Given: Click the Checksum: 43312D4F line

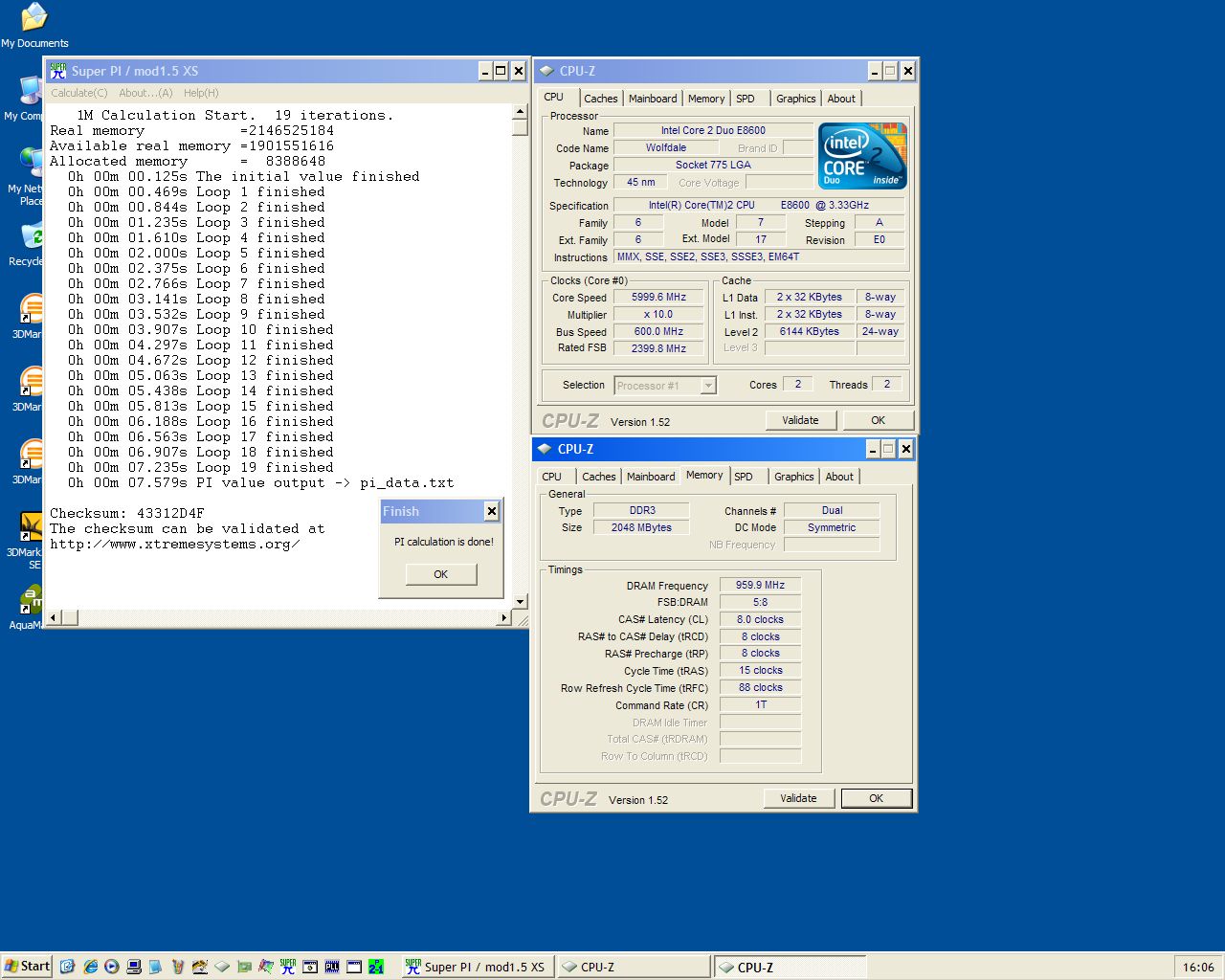Looking at the screenshot, I should 127,513.
